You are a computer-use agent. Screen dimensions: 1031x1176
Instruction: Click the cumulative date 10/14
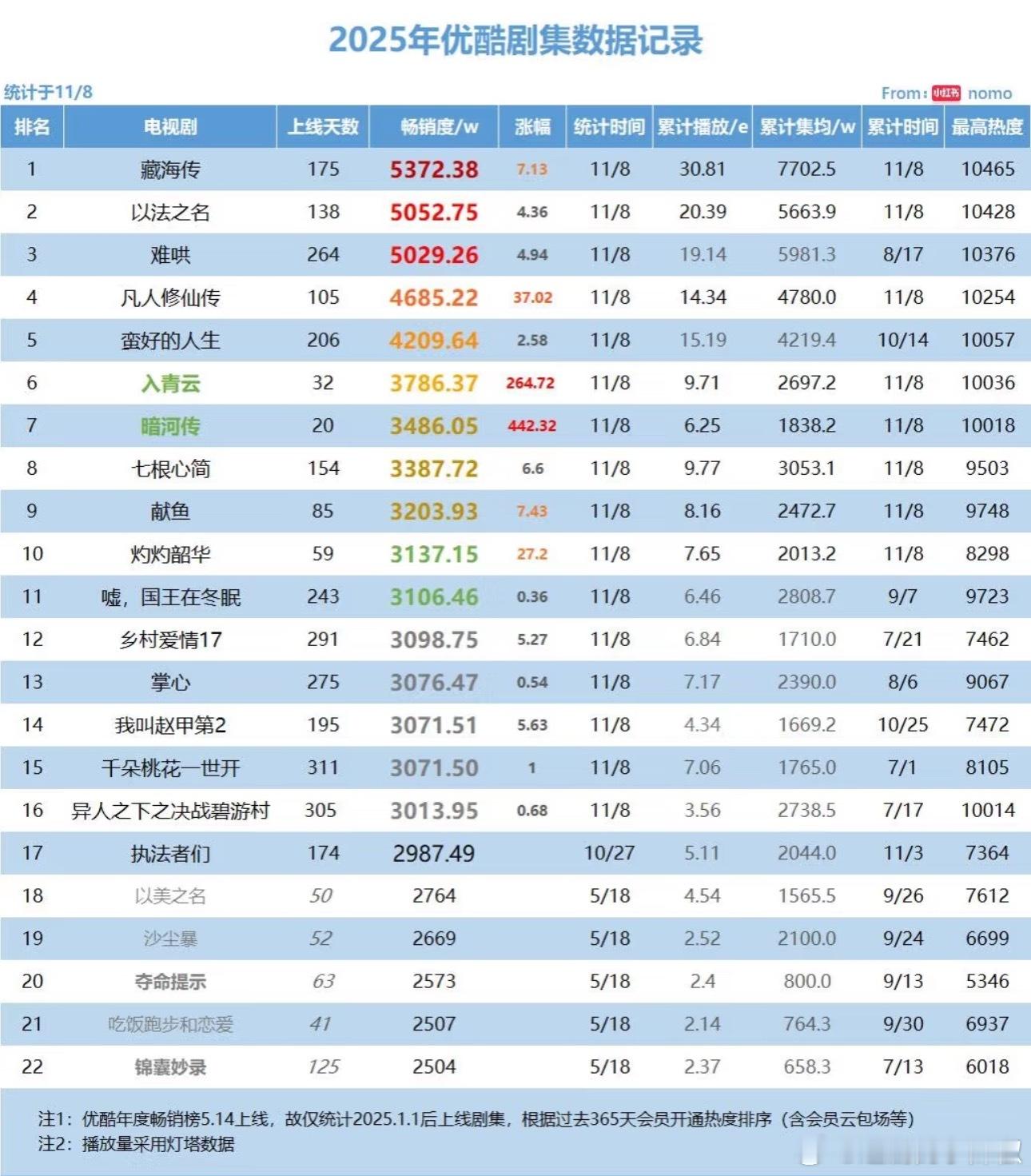[903, 341]
